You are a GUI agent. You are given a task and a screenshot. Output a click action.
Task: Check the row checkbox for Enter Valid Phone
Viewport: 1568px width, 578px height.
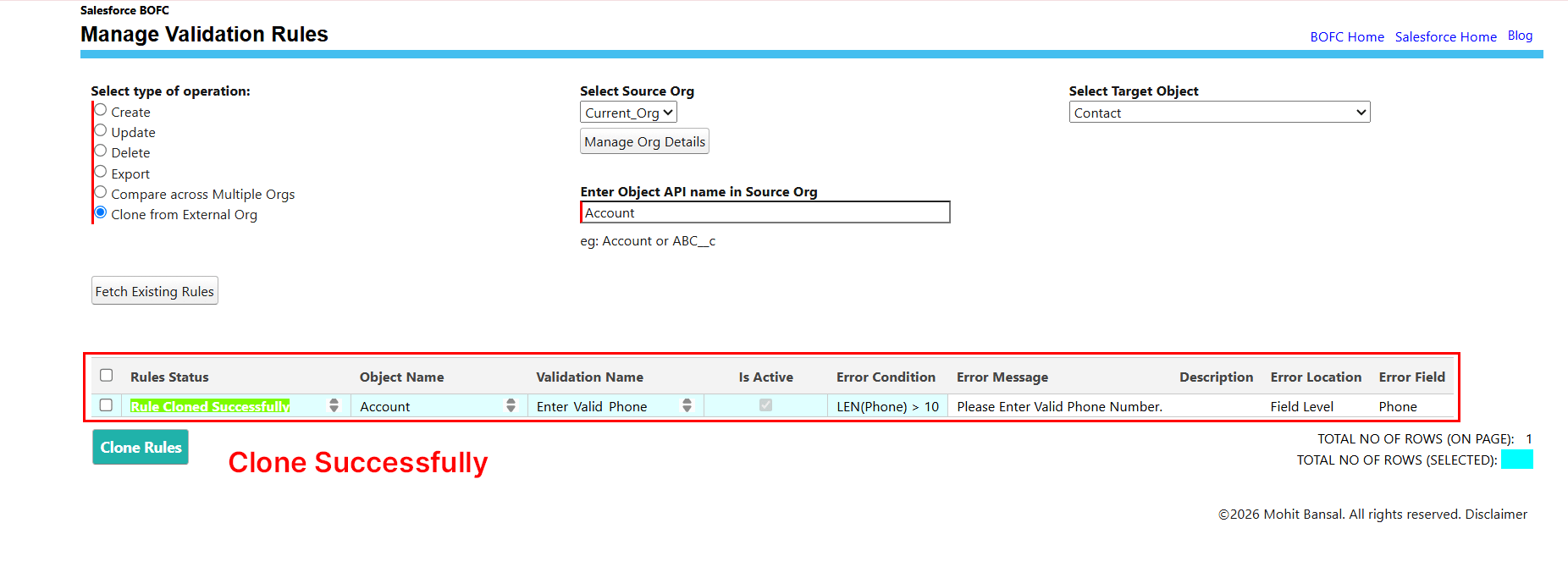click(x=106, y=405)
